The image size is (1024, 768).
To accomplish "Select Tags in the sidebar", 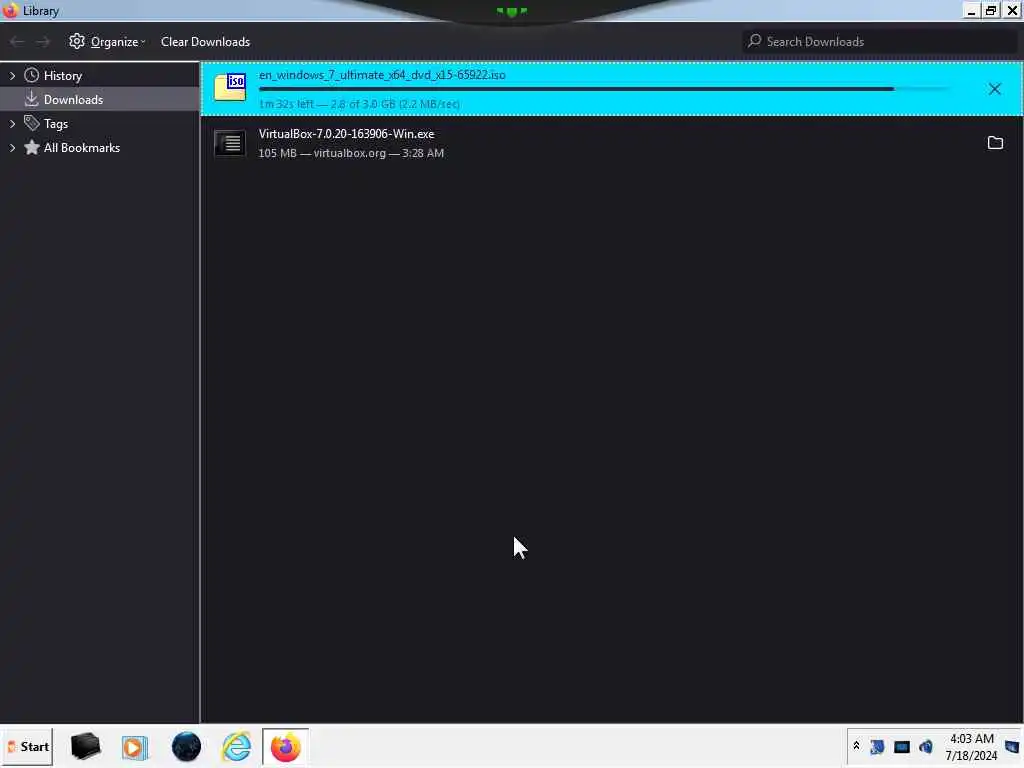I will tap(99, 123).
